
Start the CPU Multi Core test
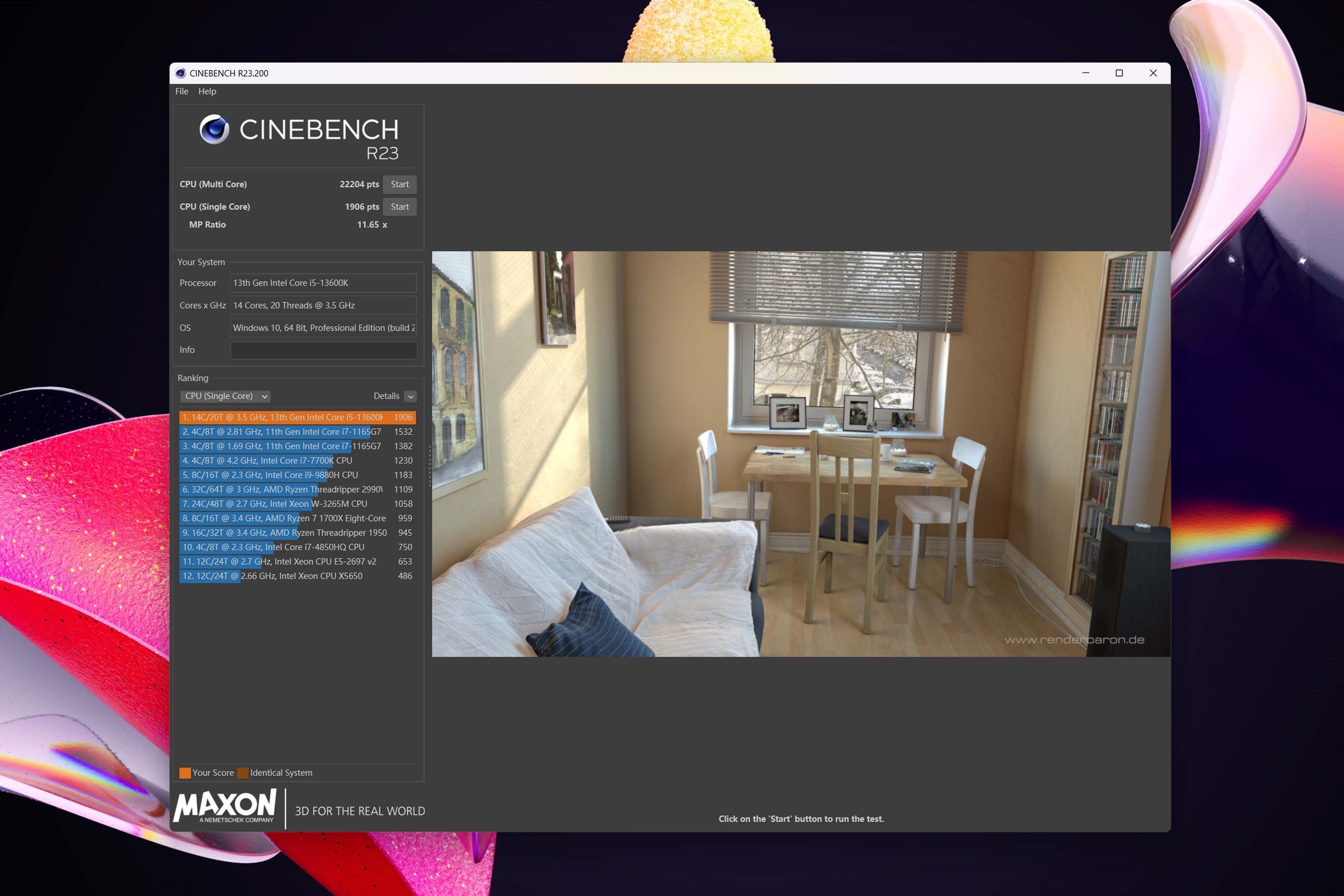click(400, 184)
